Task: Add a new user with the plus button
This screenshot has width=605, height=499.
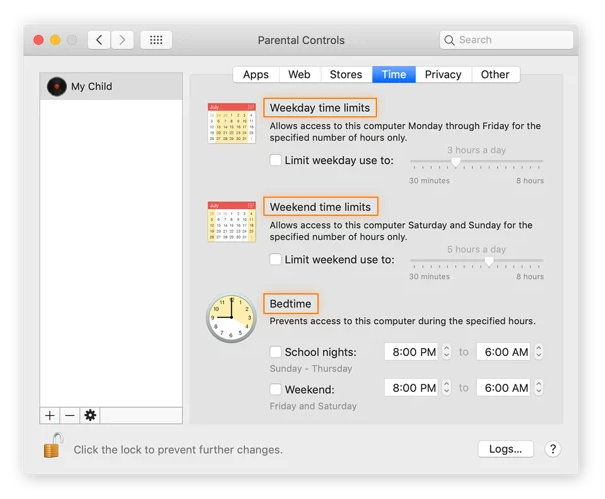Action: [50, 415]
